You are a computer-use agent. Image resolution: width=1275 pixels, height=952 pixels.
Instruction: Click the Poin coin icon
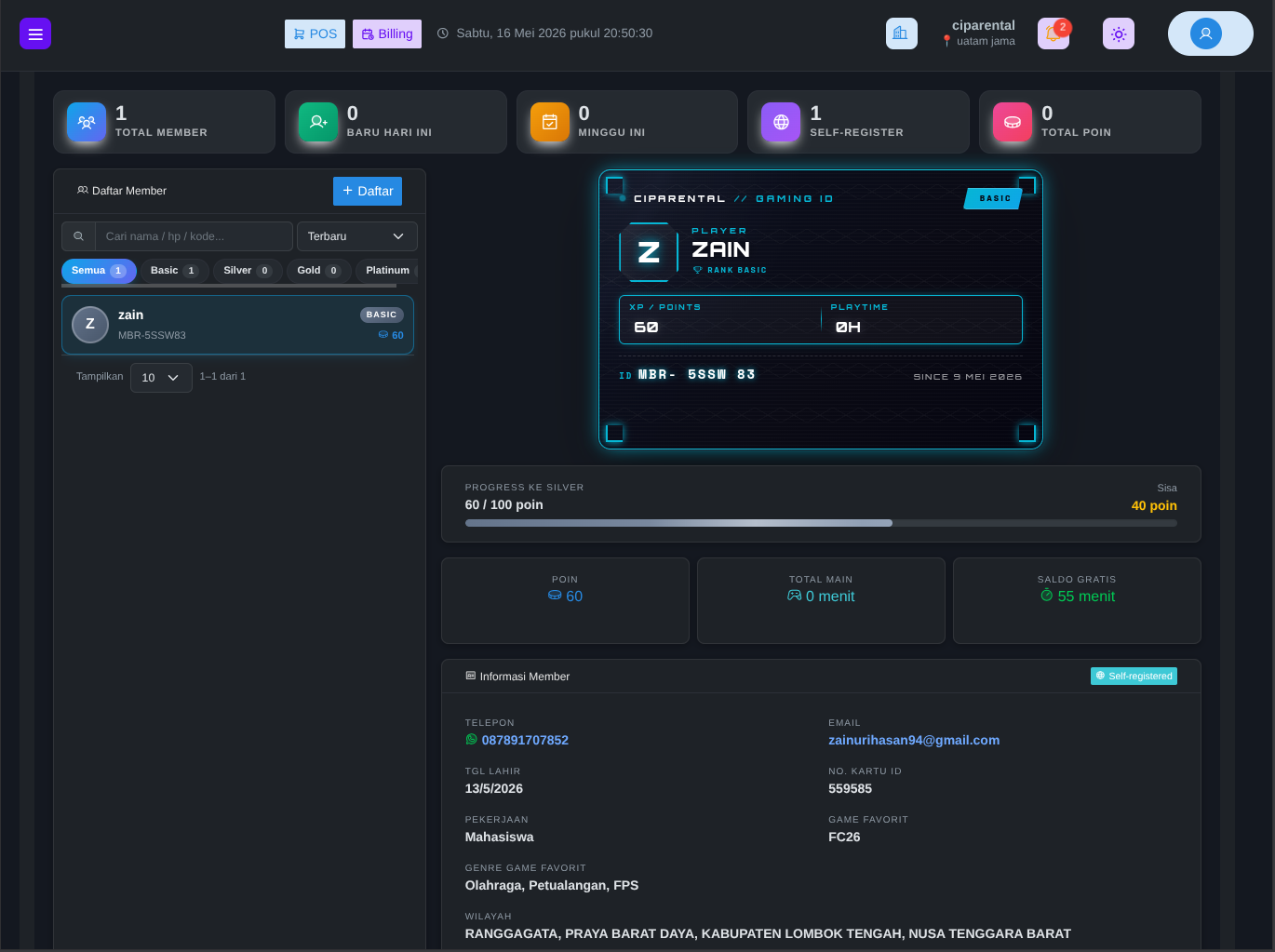pos(555,596)
